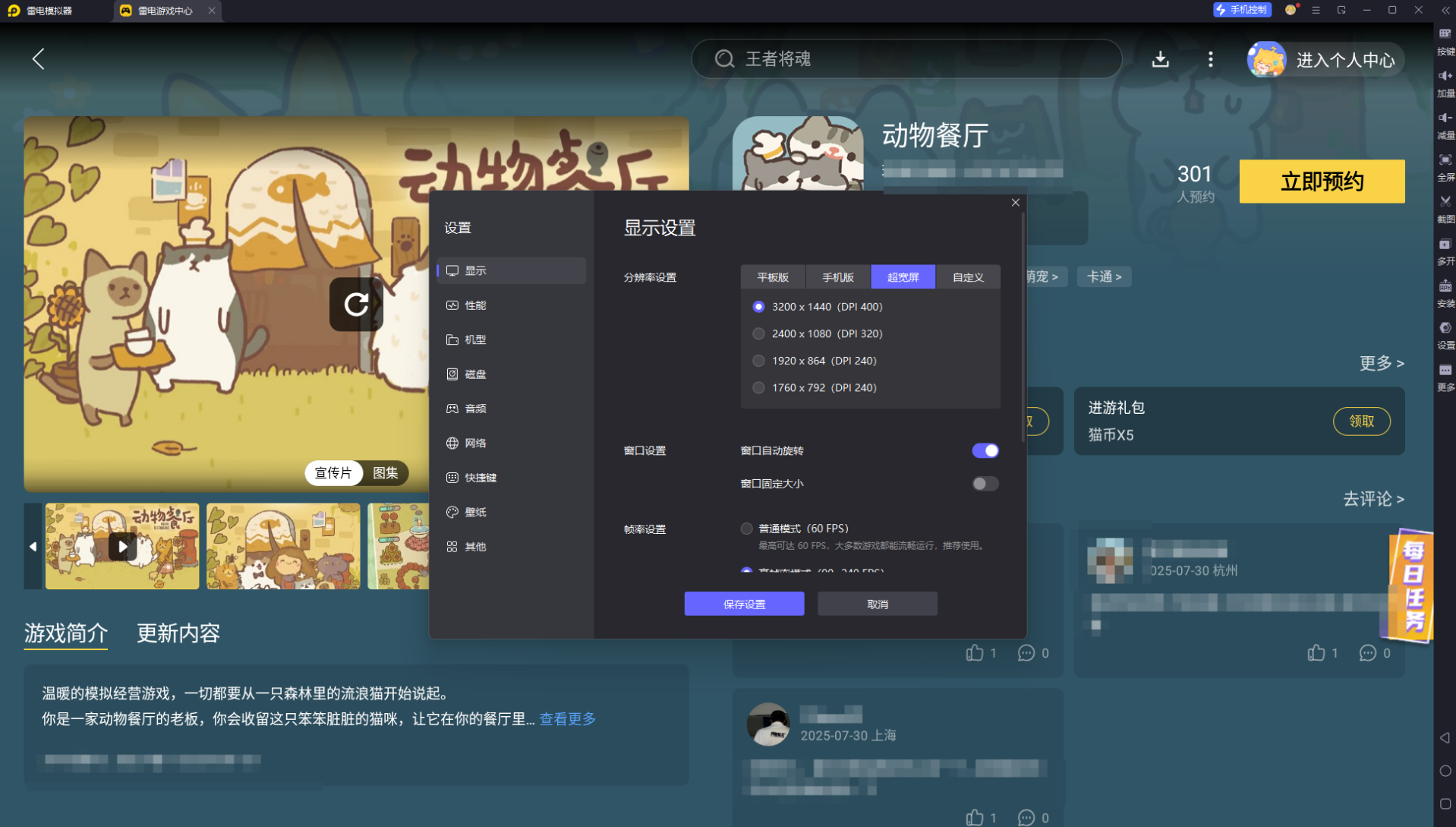1456x827 pixels.
Task: Switch to 平板版 resolution tab
Action: [773, 277]
